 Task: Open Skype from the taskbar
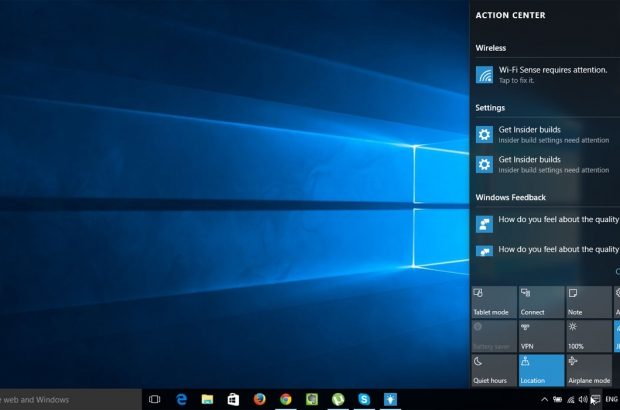(364, 399)
